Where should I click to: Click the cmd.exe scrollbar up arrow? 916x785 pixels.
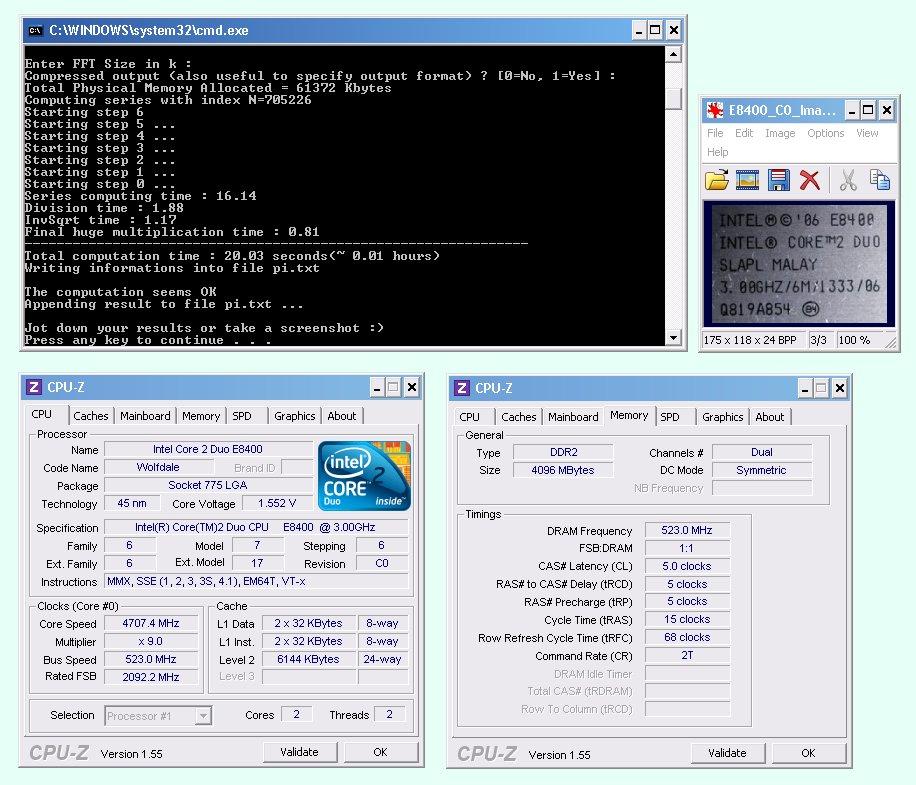[x=673, y=54]
